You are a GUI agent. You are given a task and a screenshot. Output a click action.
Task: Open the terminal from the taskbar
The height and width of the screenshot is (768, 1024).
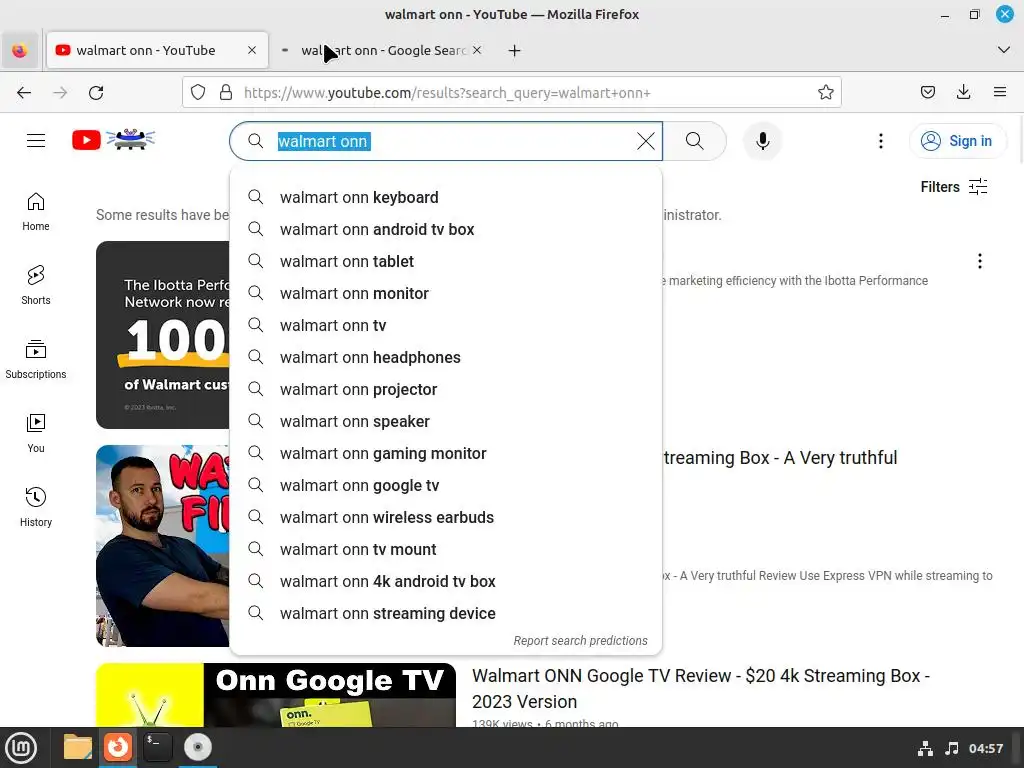click(157, 747)
